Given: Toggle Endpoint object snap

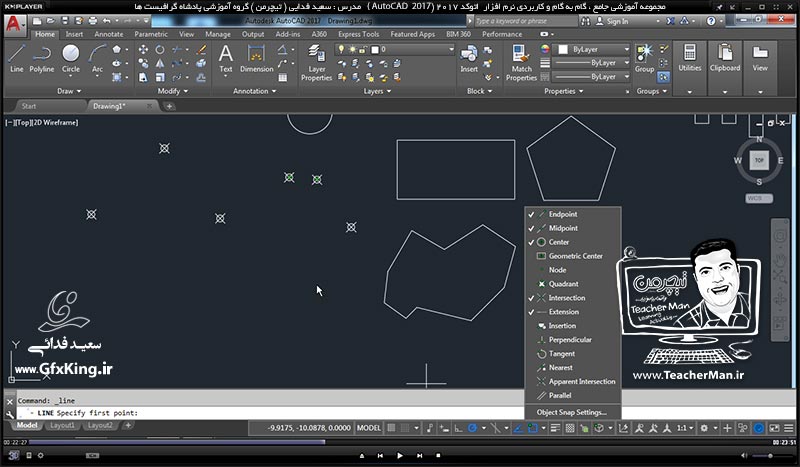Looking at the screenshot, I should (573, 214).
